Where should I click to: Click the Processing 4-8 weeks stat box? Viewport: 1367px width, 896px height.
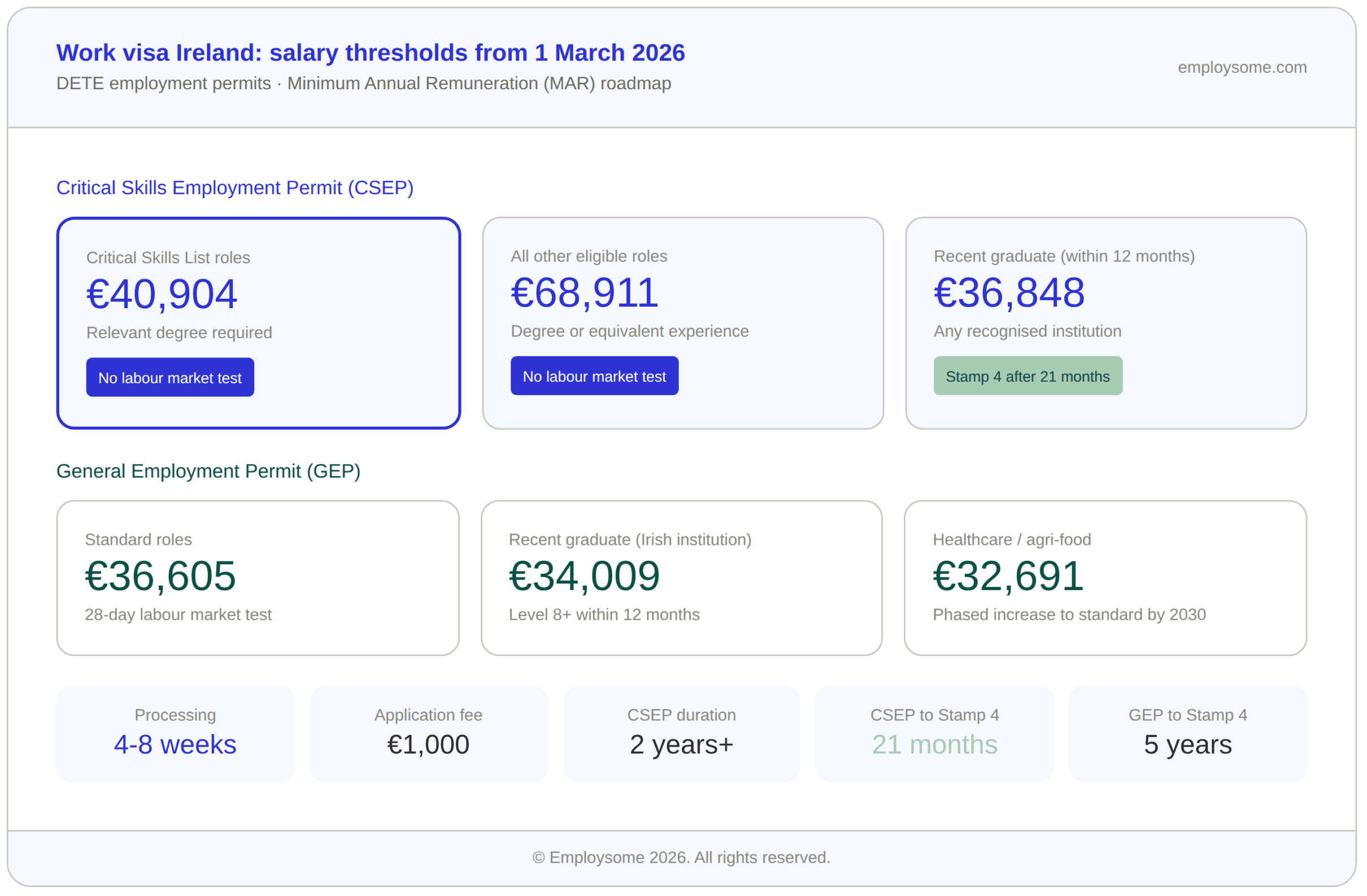[x=175, y=733]
